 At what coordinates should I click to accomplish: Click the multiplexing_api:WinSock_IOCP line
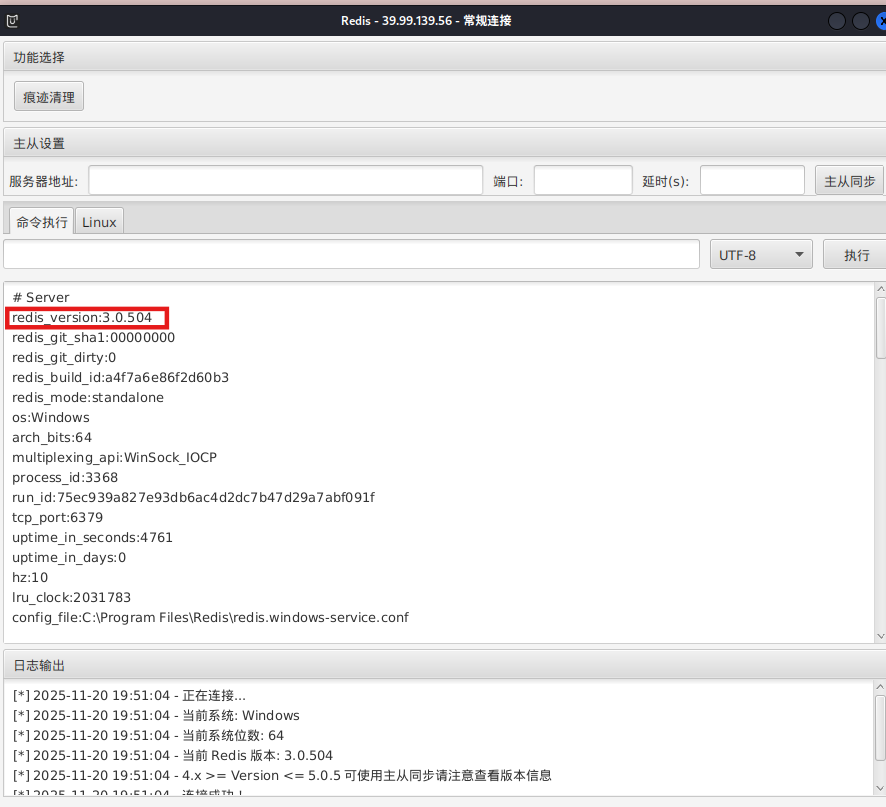114,457
